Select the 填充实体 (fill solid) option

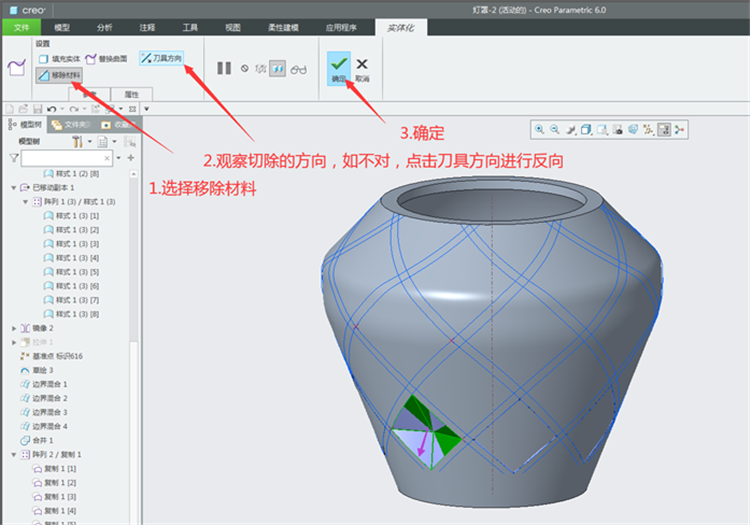[x=59, y=59]
